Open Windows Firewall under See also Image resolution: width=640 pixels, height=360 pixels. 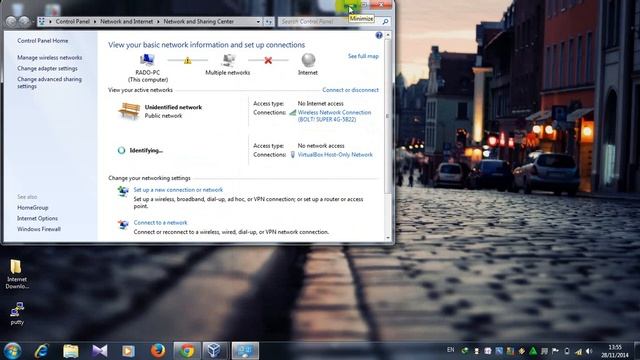(39, 229)
